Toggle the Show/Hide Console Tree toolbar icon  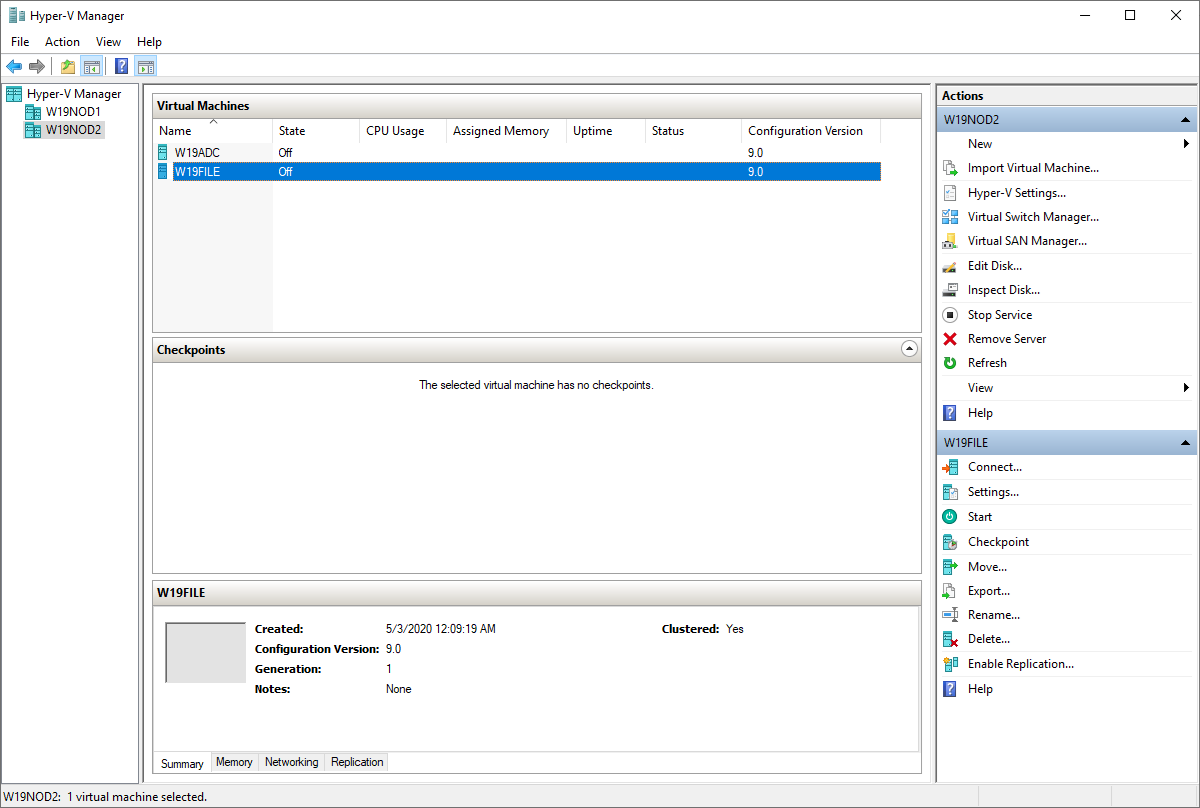(91, 67)
